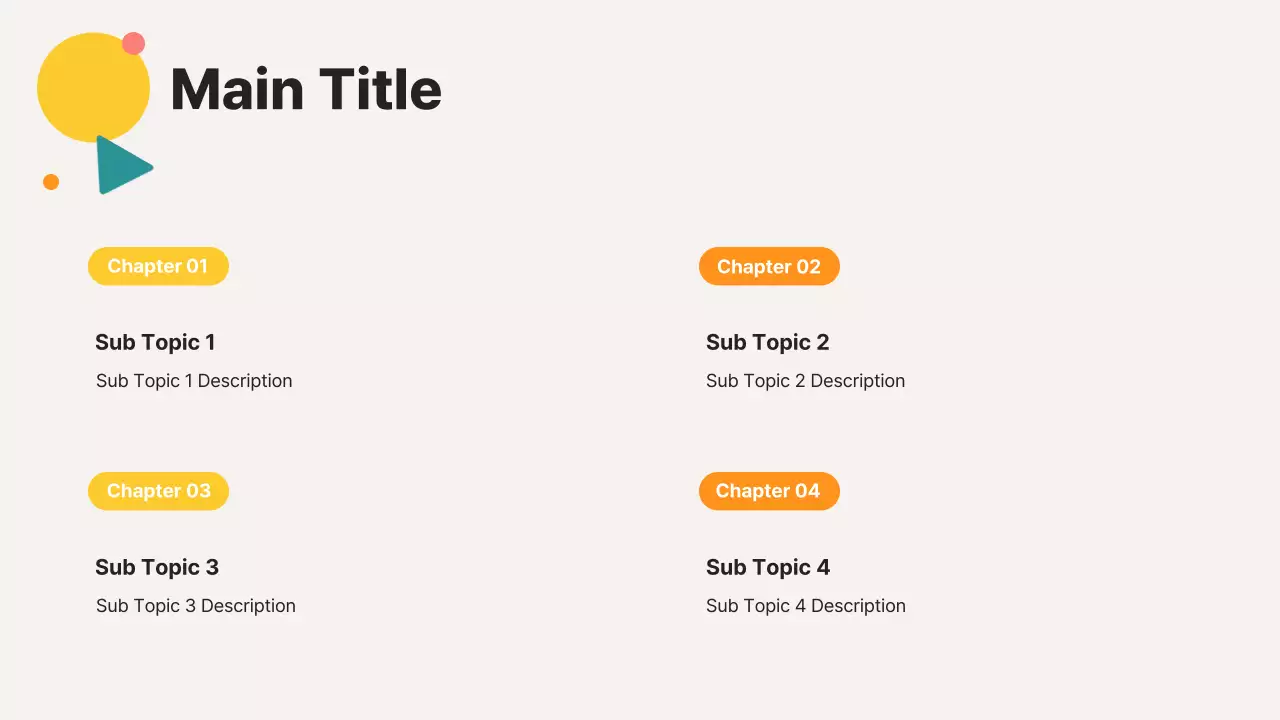Select the "Sub Topic 3" bold heading
1280x720 pixels.
pyautogui.click(x=157, y=567)
